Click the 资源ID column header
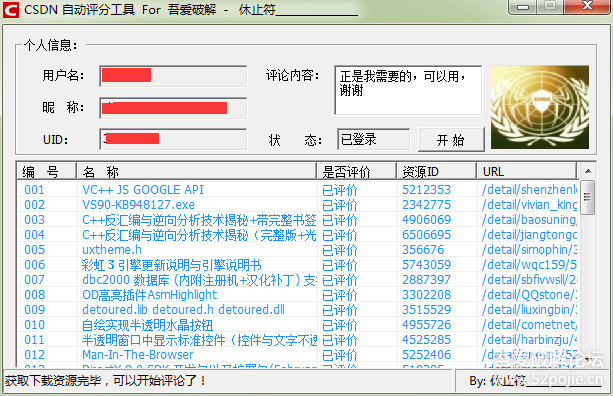 pos(437,172)
